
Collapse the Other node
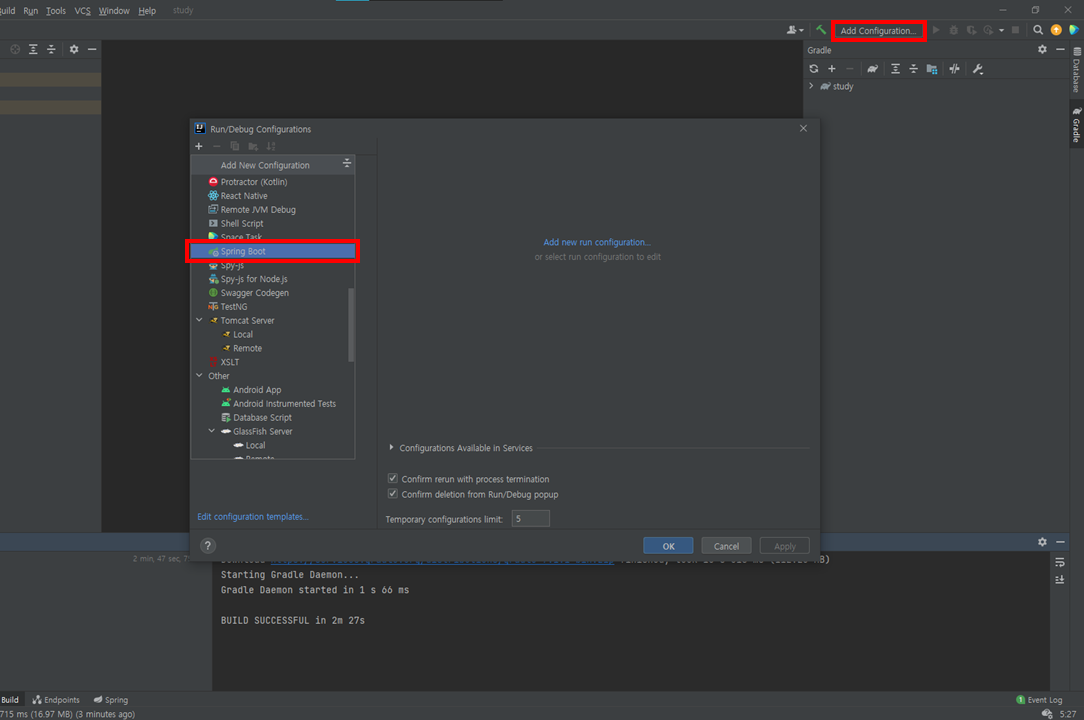199,376
